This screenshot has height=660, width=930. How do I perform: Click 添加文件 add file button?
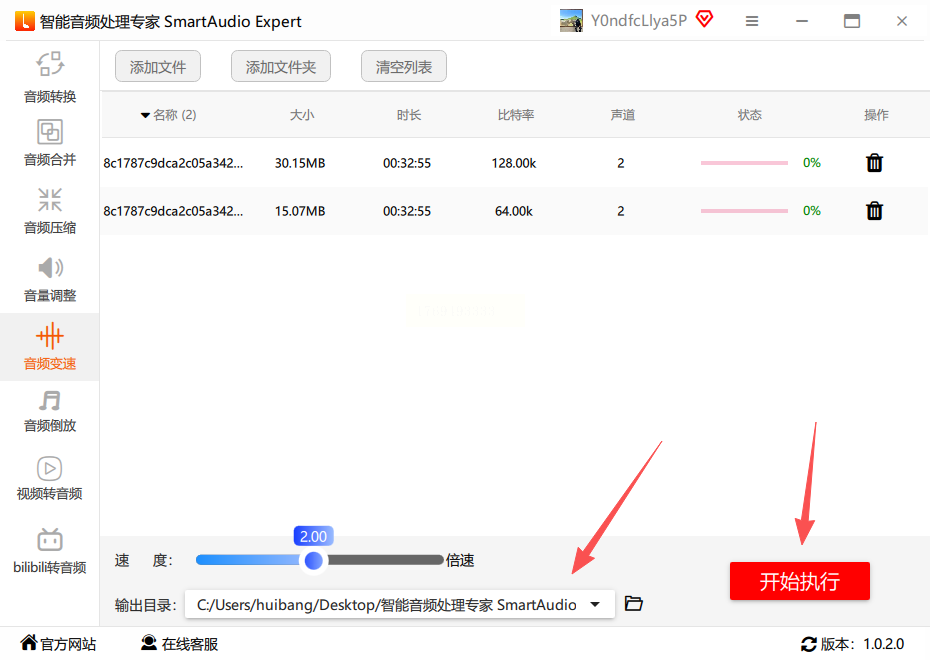click(x=158, y=66)
